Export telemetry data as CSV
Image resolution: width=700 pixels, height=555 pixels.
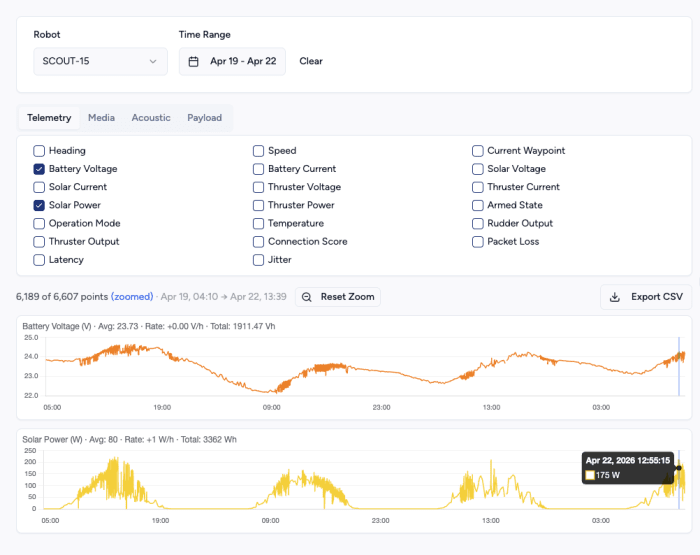(x=646, y=297)
